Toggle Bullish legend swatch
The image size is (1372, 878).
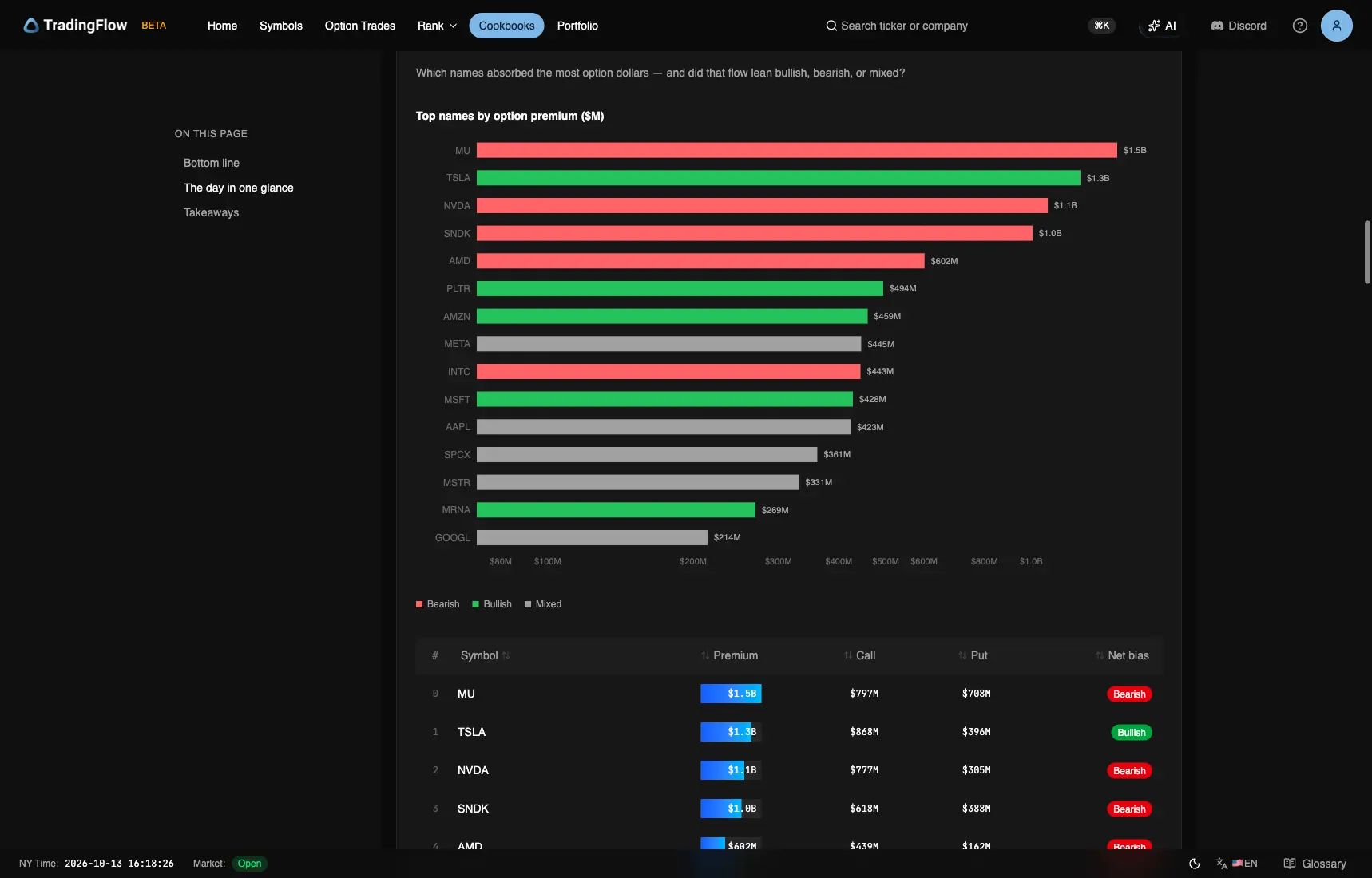[x=476, y=604]
